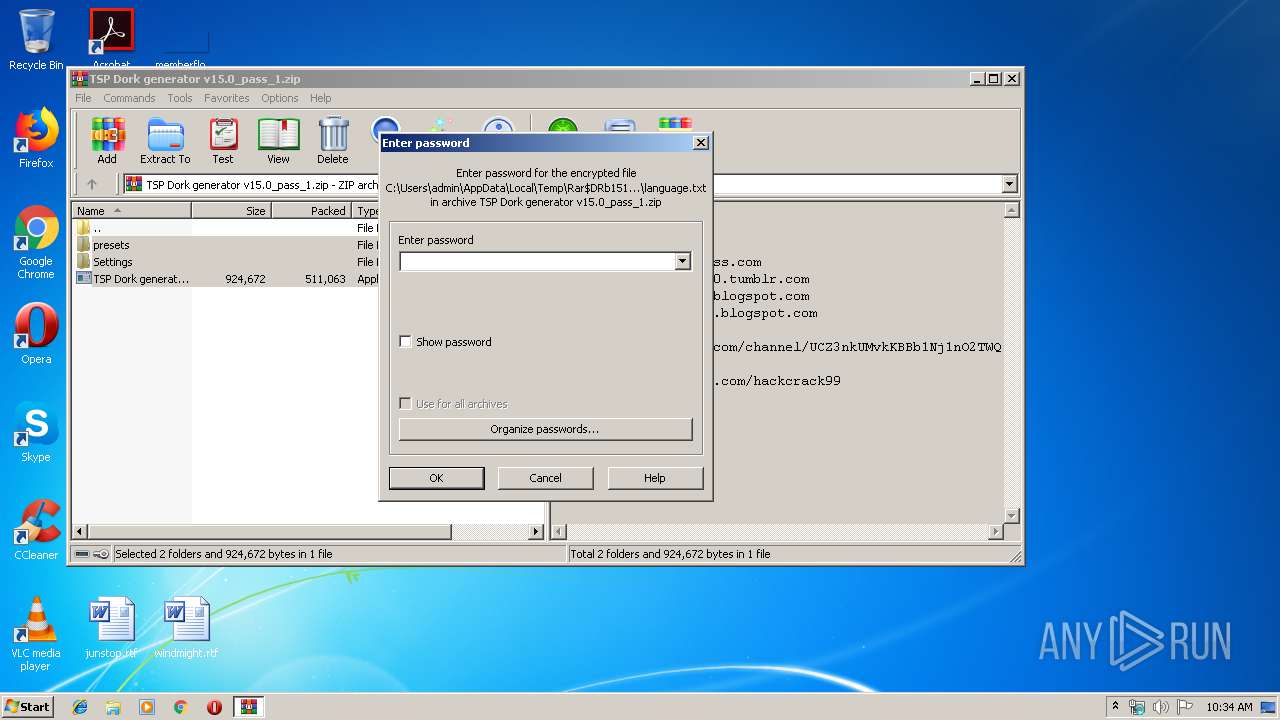This screenshot has height=720, width=1280.
Task: Click Internet Explorer icon in taskbar
Action: pyautogui.click(x=80, y=707)
